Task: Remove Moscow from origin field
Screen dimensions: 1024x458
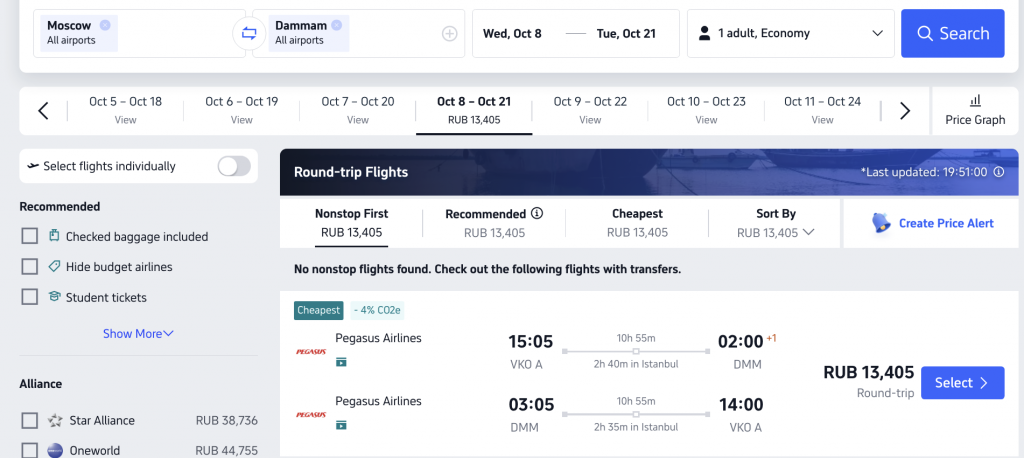Action: point(105,25)
